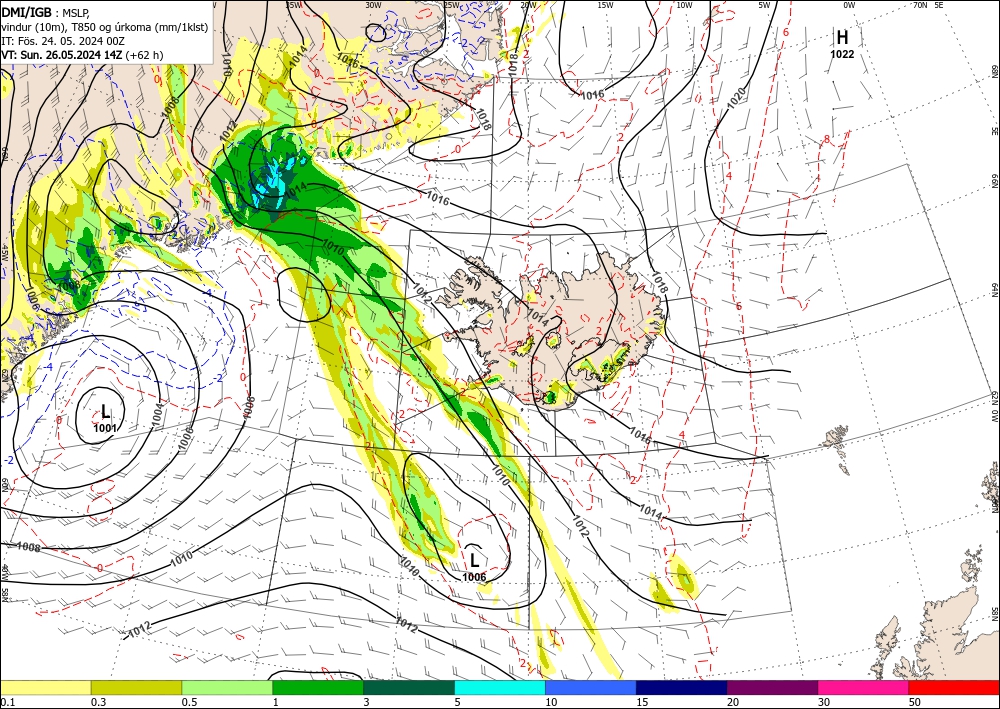Viewport: 1000px width, 709px height.
Task: Click the pink 30–50 mm legend swatch
Action: click(864, 687)
